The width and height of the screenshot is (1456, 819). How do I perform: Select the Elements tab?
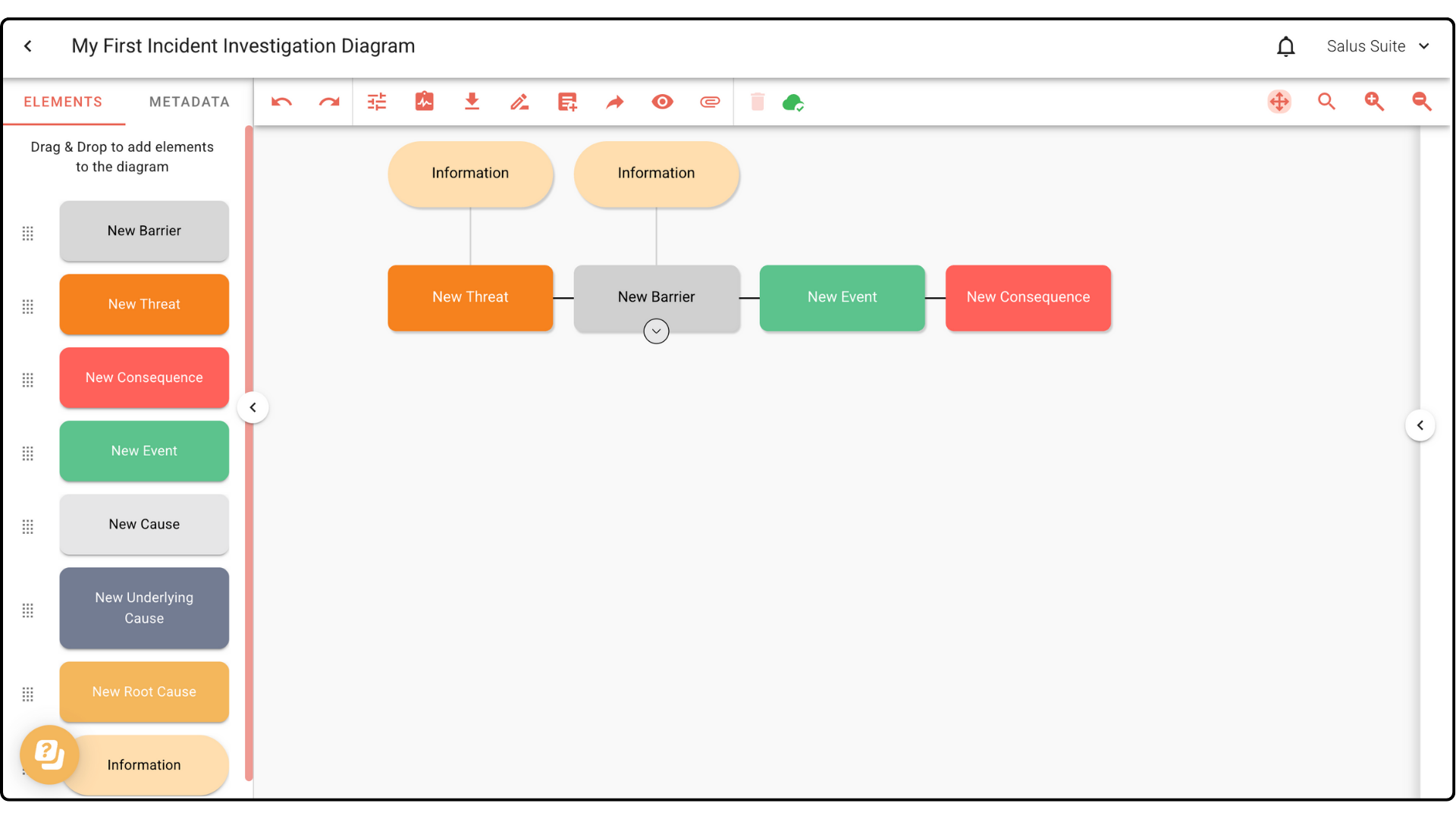[63, 102]
